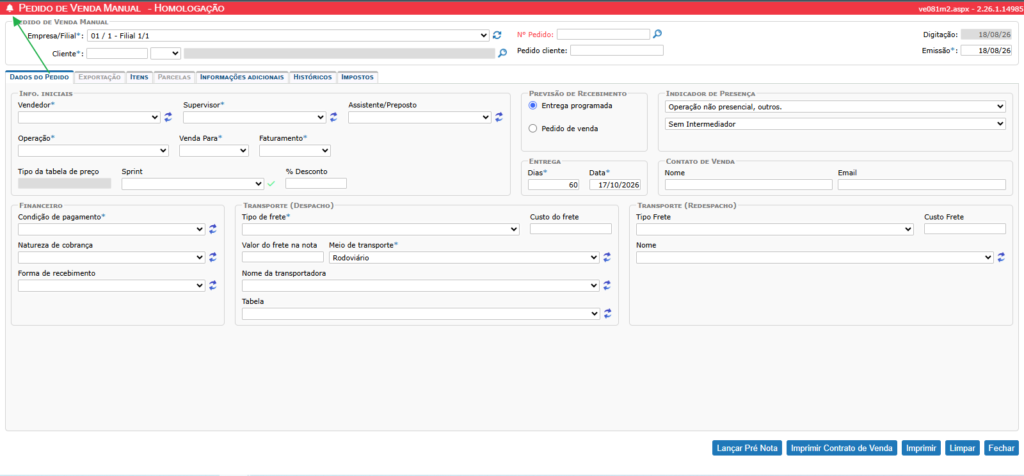Refresh Vendedor list icon
This screenshot has width=1024, height=476.
[x=168, y=117]
